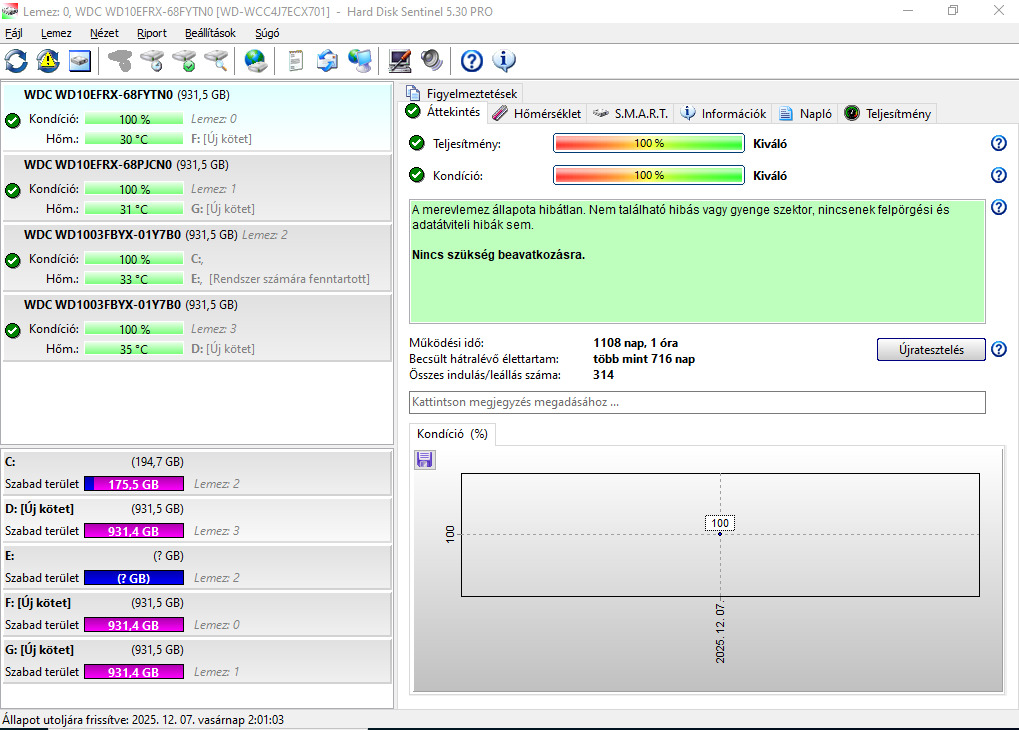Screen dimensions: 1019x730
Task: Click the blue question mark toolbar icon
Action: pos(472,61)
